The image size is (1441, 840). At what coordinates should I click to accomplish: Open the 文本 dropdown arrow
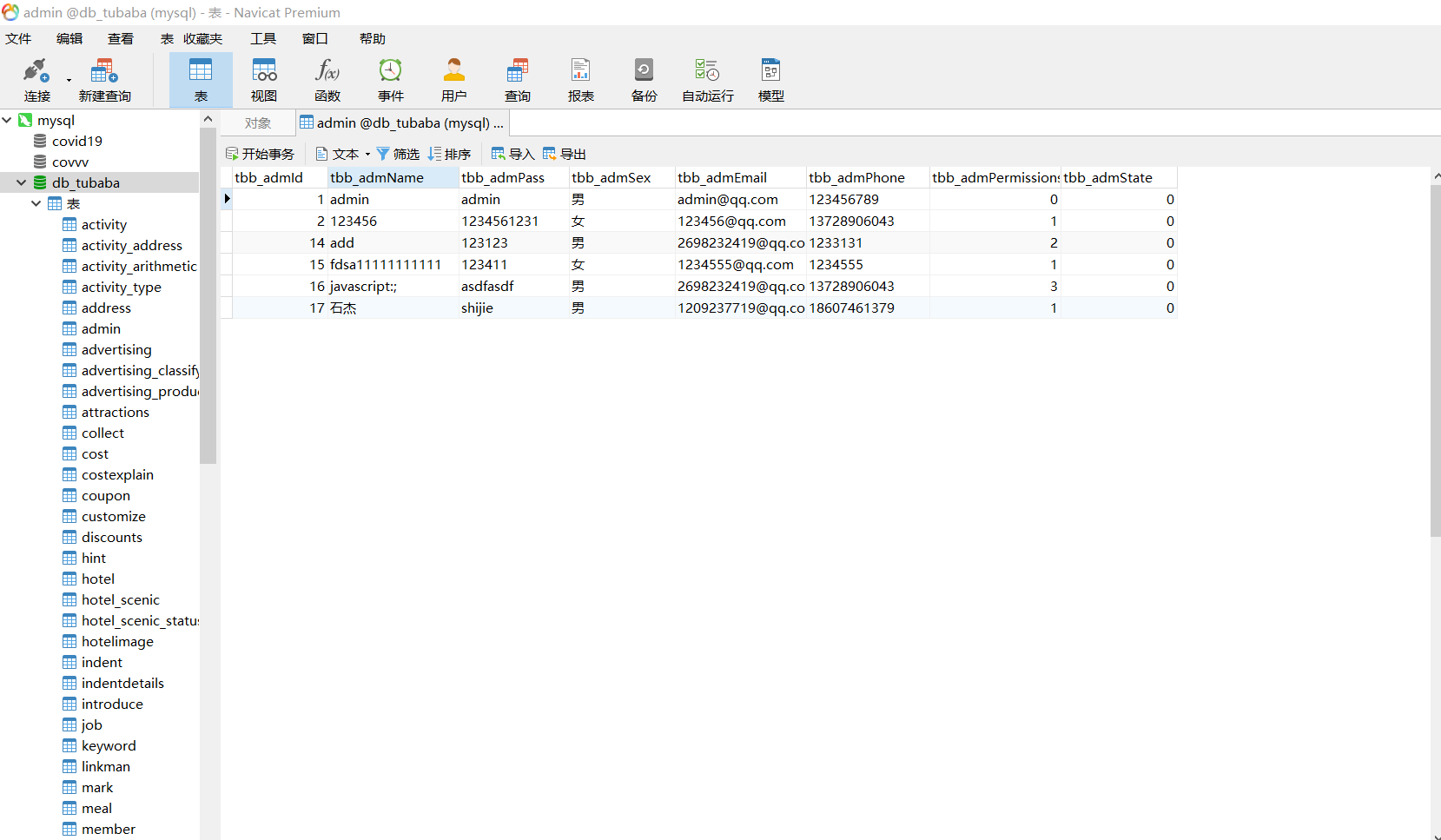pos(367,154)
